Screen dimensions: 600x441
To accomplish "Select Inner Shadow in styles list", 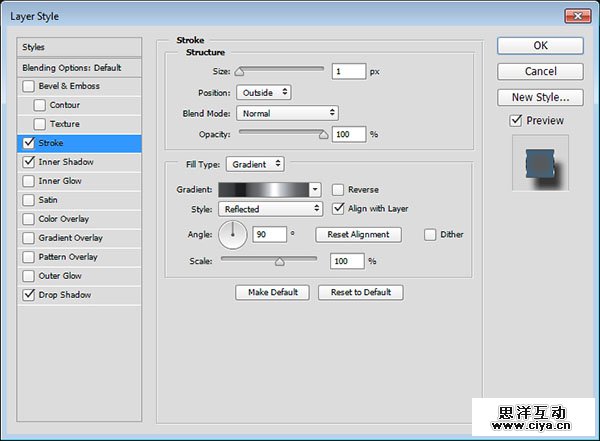I will pos(66,162).
